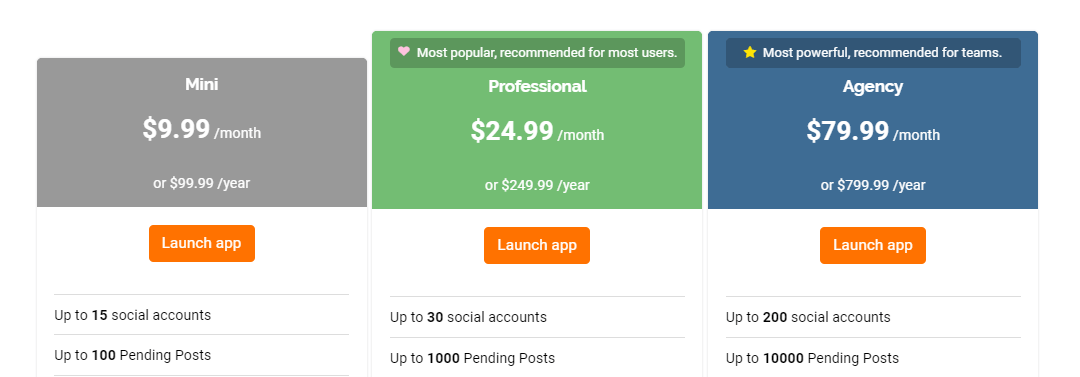The height and width of the screenshot is (377, 1080).
Task: Launch app under the Professional plan
Action: pyautogui.click(x=537, y=245)
